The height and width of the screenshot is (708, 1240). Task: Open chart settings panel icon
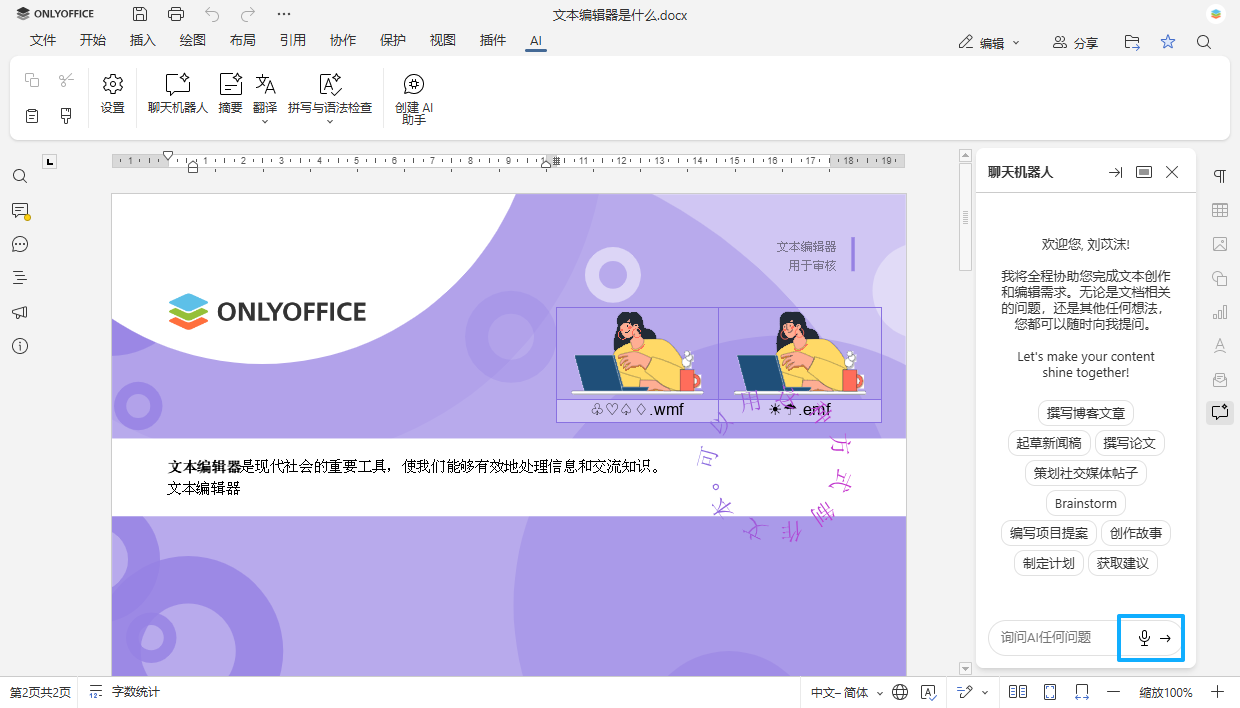1220,312
